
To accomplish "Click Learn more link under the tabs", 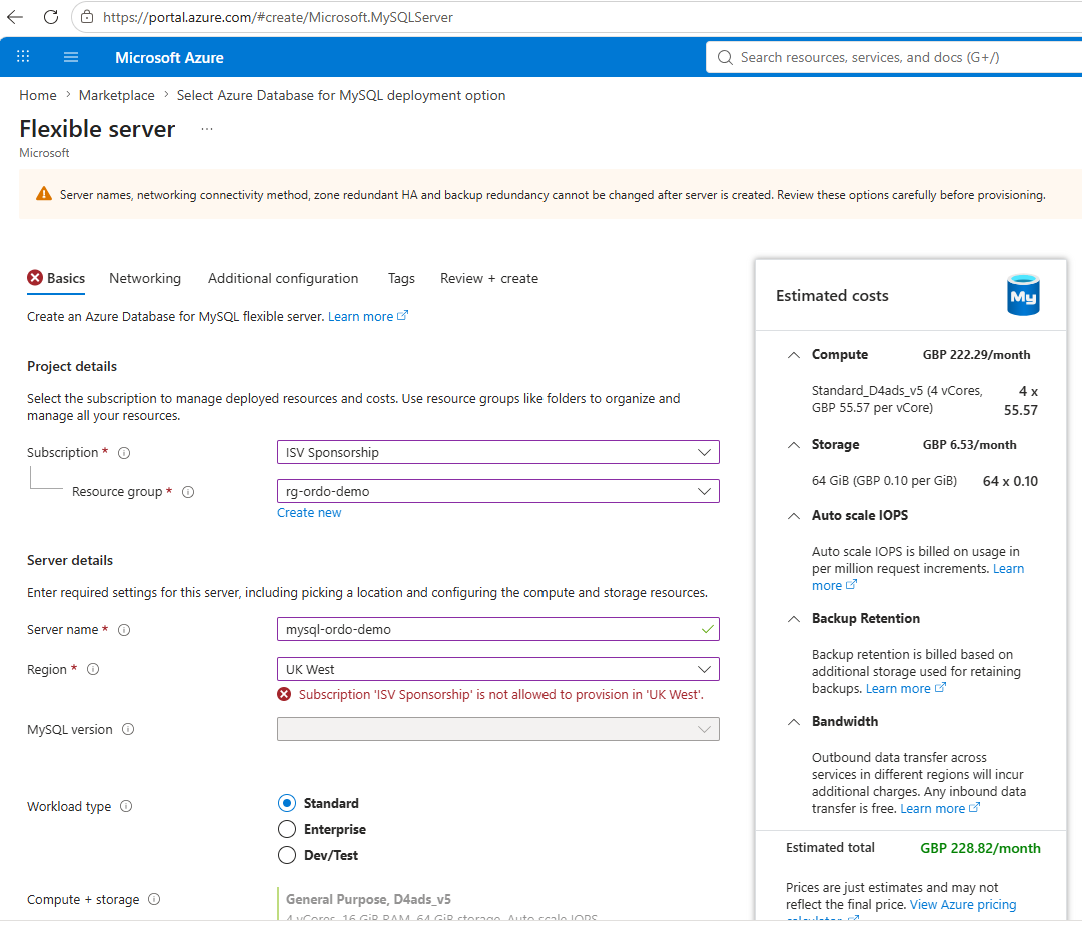I will (368, 316).
